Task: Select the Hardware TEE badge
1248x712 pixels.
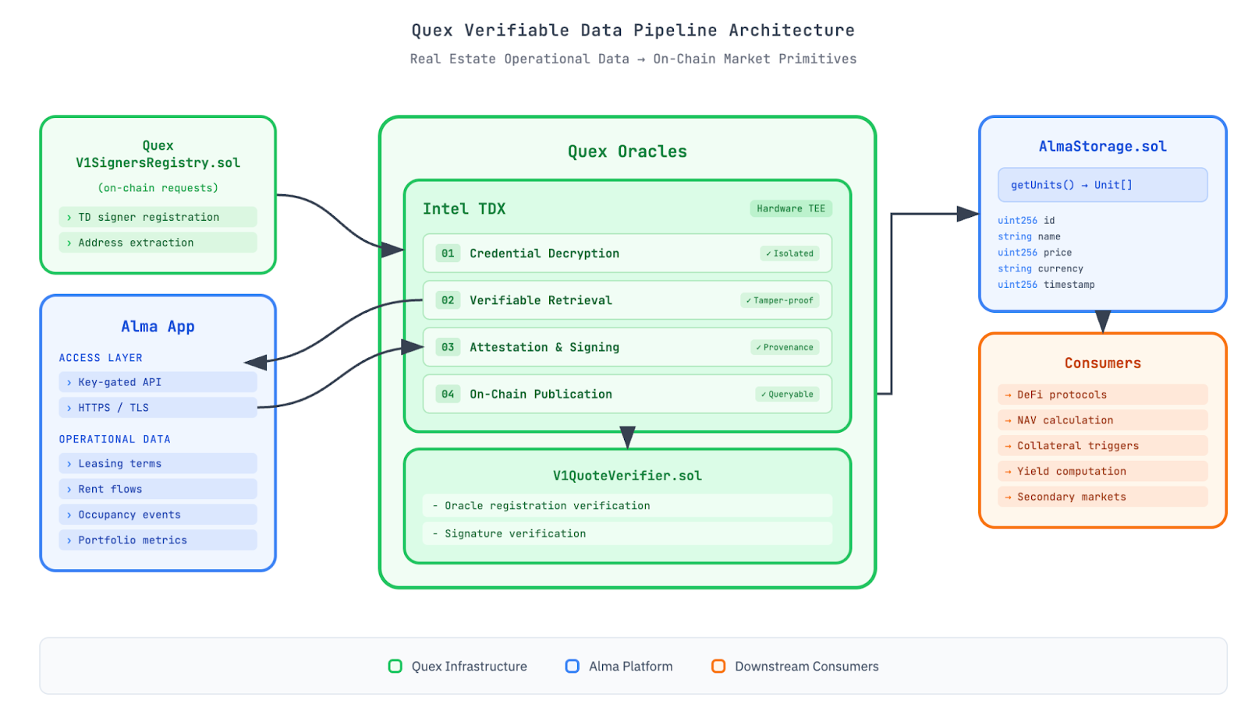Action: [791, 208]
